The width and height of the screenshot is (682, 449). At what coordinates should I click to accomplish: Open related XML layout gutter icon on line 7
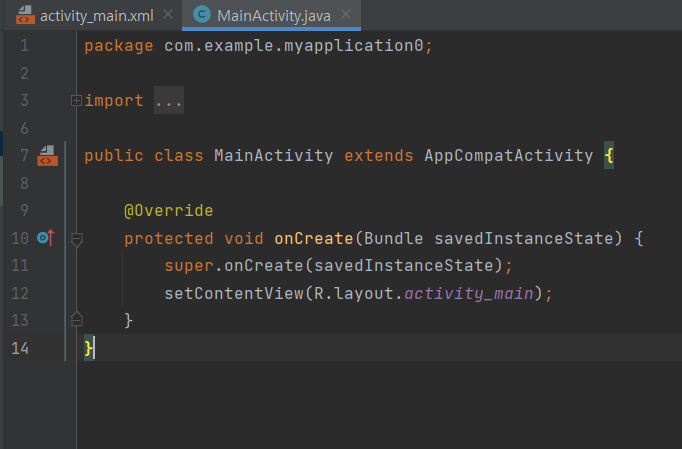[x=47, y=156]
